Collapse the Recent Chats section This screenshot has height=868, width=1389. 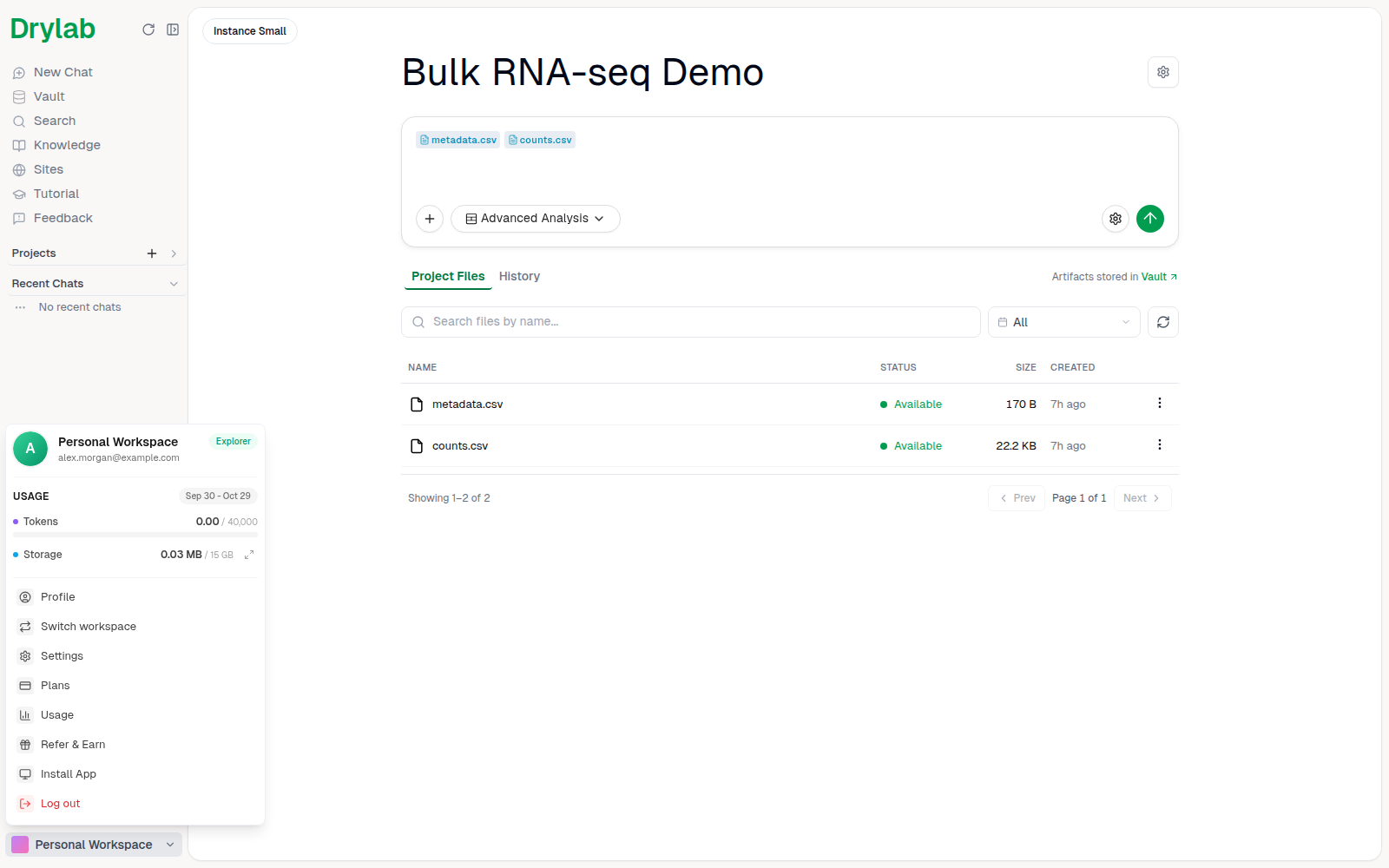click(174, 284)
